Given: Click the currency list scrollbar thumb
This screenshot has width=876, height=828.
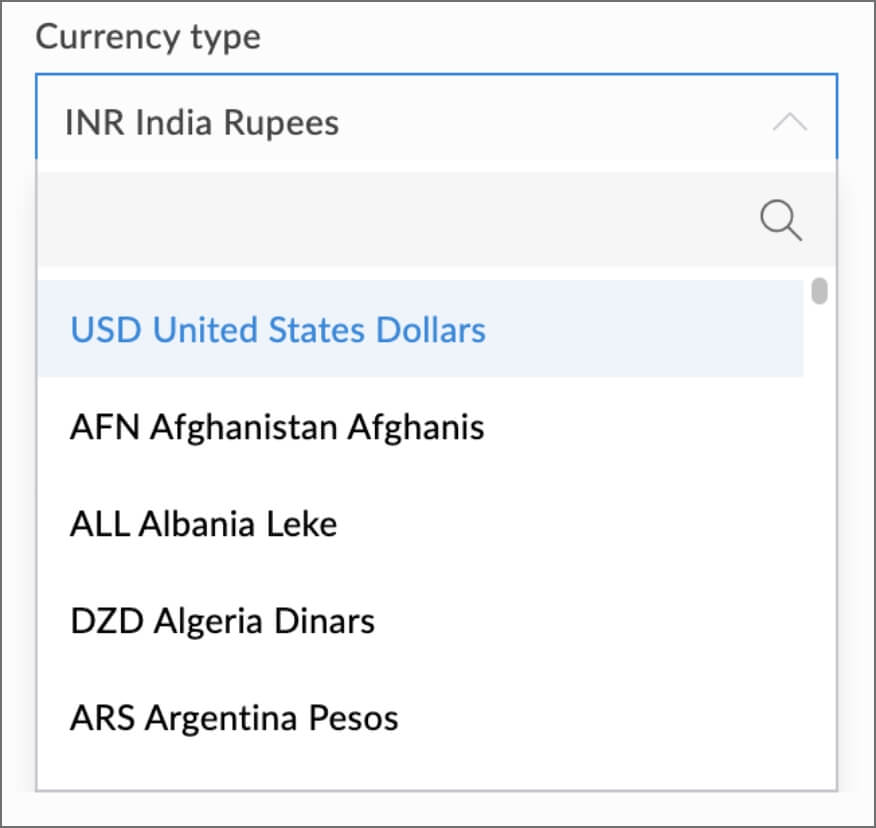Looking at the screenshot, I should (819, 291).
